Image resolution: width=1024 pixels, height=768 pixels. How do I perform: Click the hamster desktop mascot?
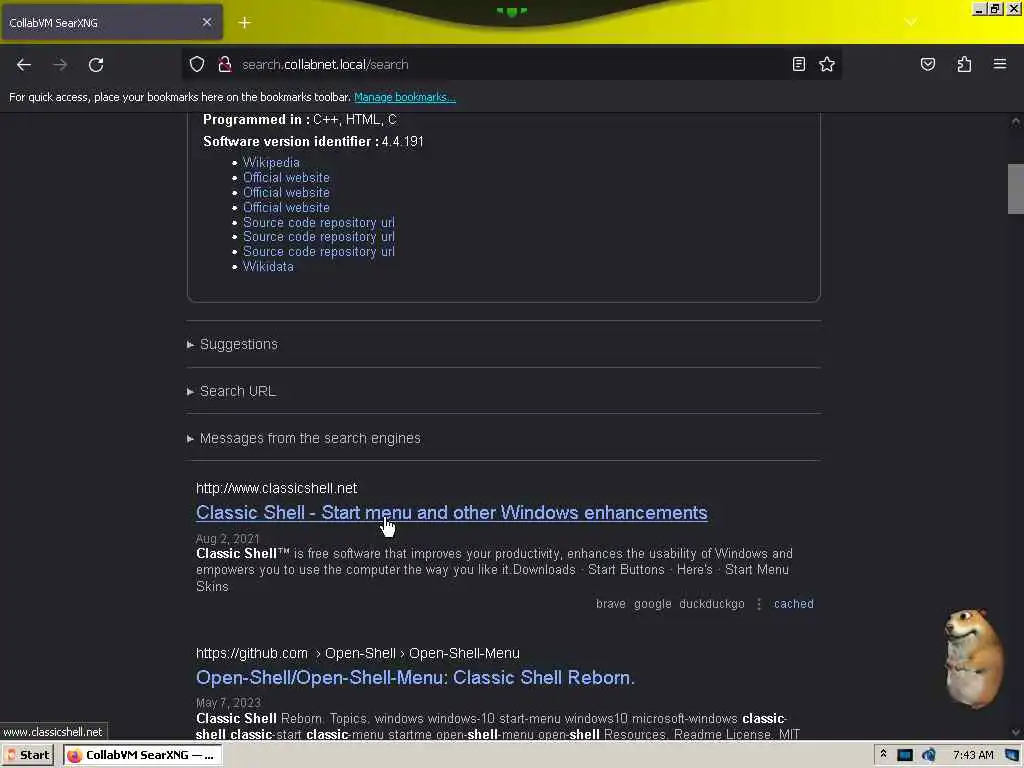973,658
